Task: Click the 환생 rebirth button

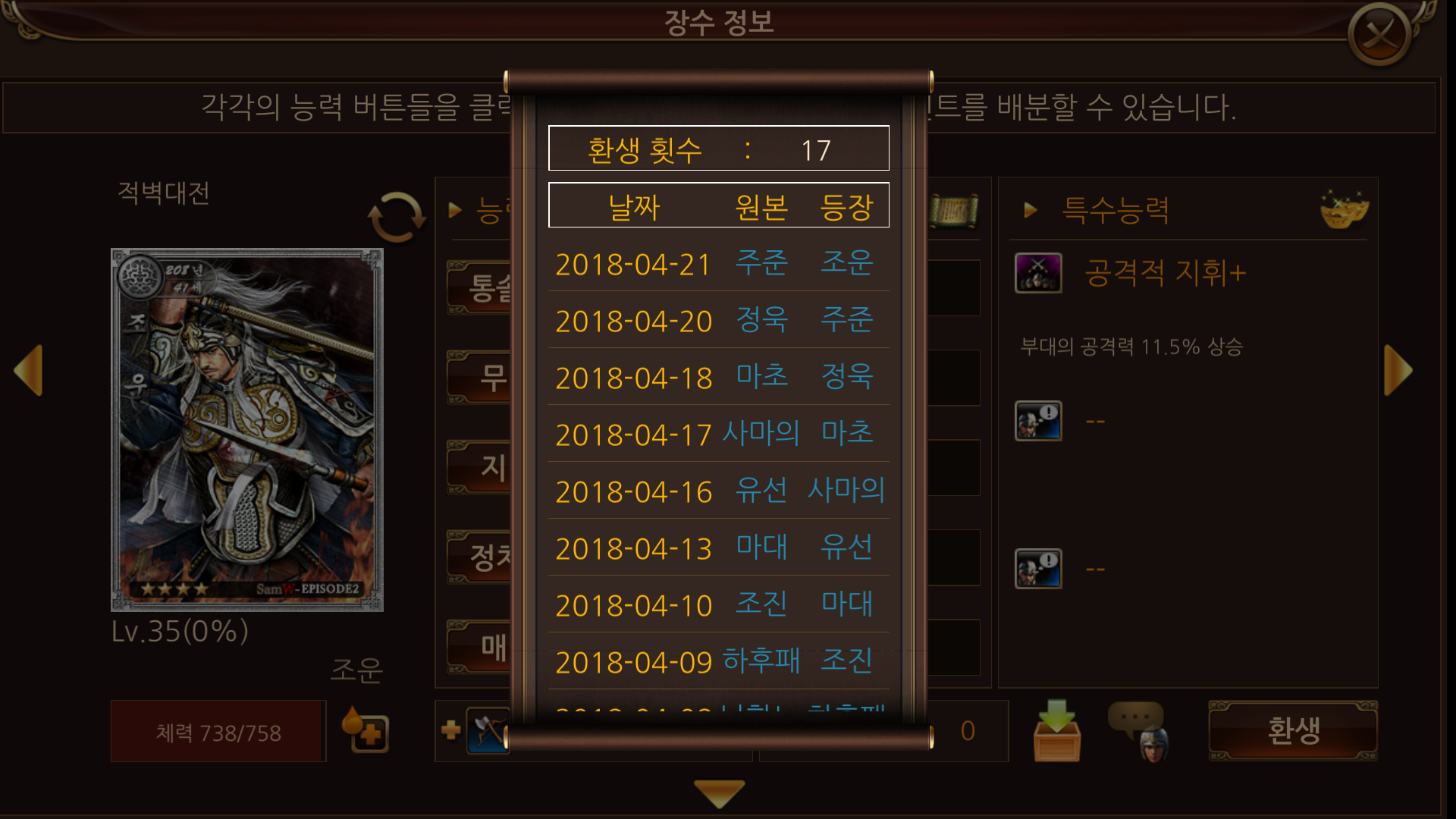Action: click(x=1293, y=731)
